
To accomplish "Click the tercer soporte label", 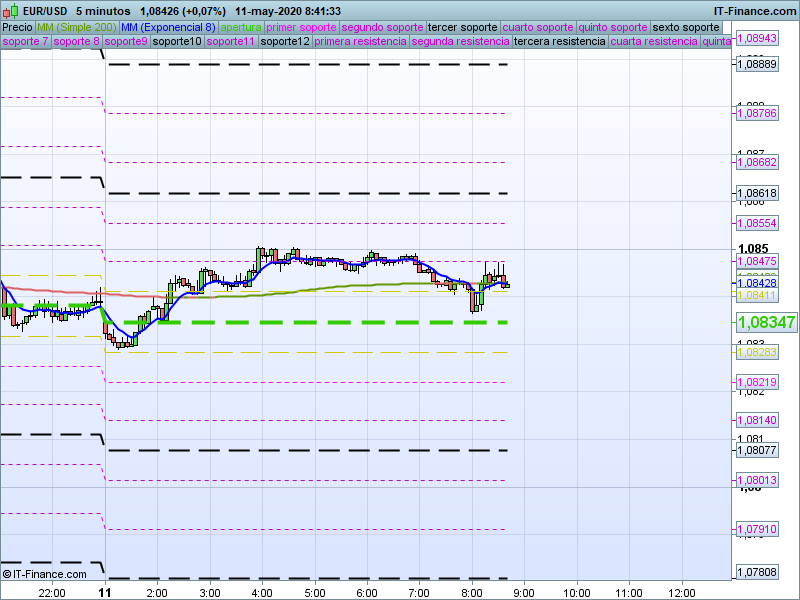I will (x=461, y=27).
